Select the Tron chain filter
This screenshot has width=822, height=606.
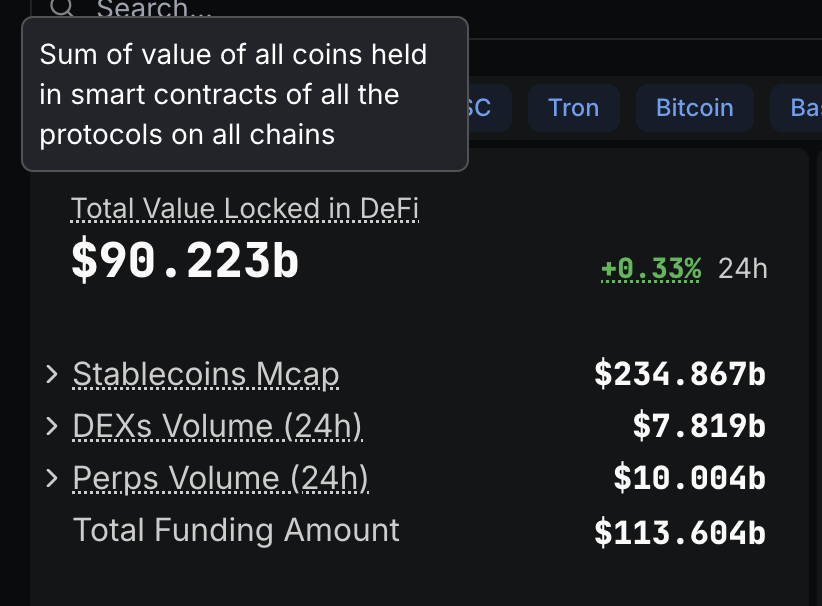573,108
